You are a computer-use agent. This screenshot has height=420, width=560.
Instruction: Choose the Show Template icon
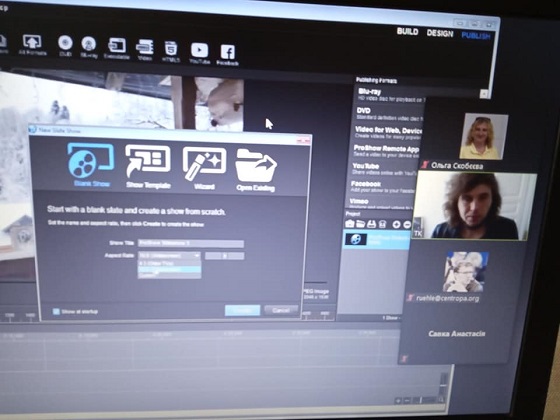click(x=148, y=166)
